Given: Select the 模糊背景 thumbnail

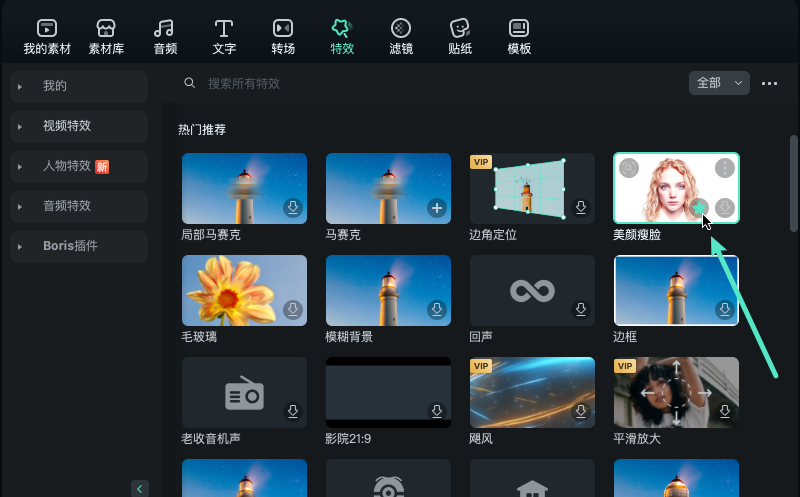Looking at the screenshot, I should 388,290.
